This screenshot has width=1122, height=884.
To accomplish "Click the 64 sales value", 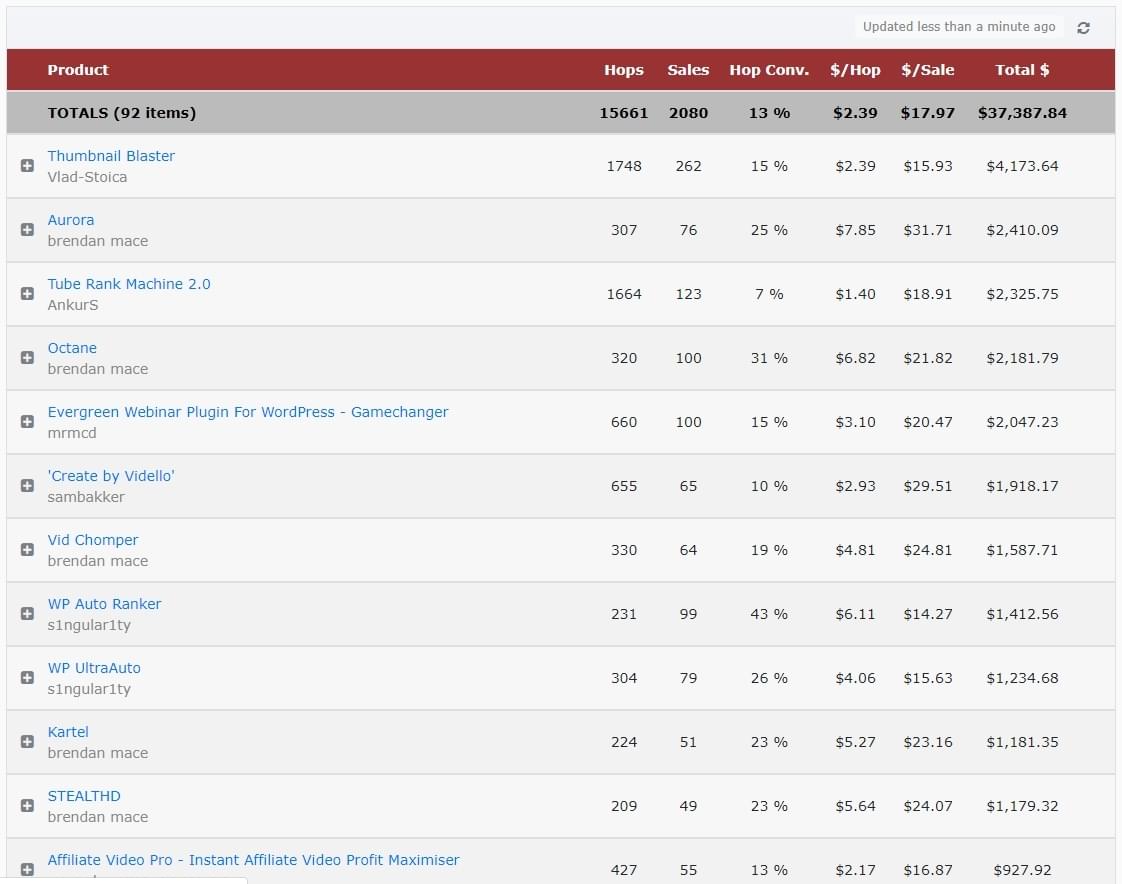I will (688, 550).
